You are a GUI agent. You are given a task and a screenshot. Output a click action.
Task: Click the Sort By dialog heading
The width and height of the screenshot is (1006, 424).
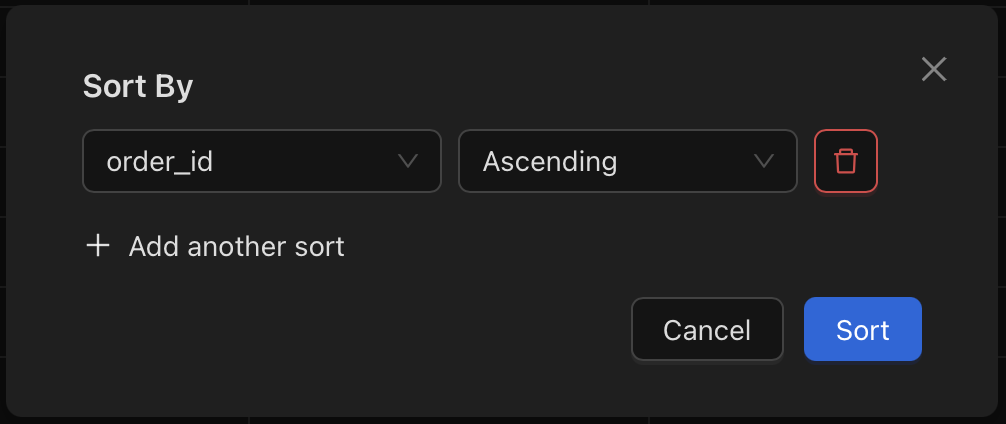click(x=138, y=87)
